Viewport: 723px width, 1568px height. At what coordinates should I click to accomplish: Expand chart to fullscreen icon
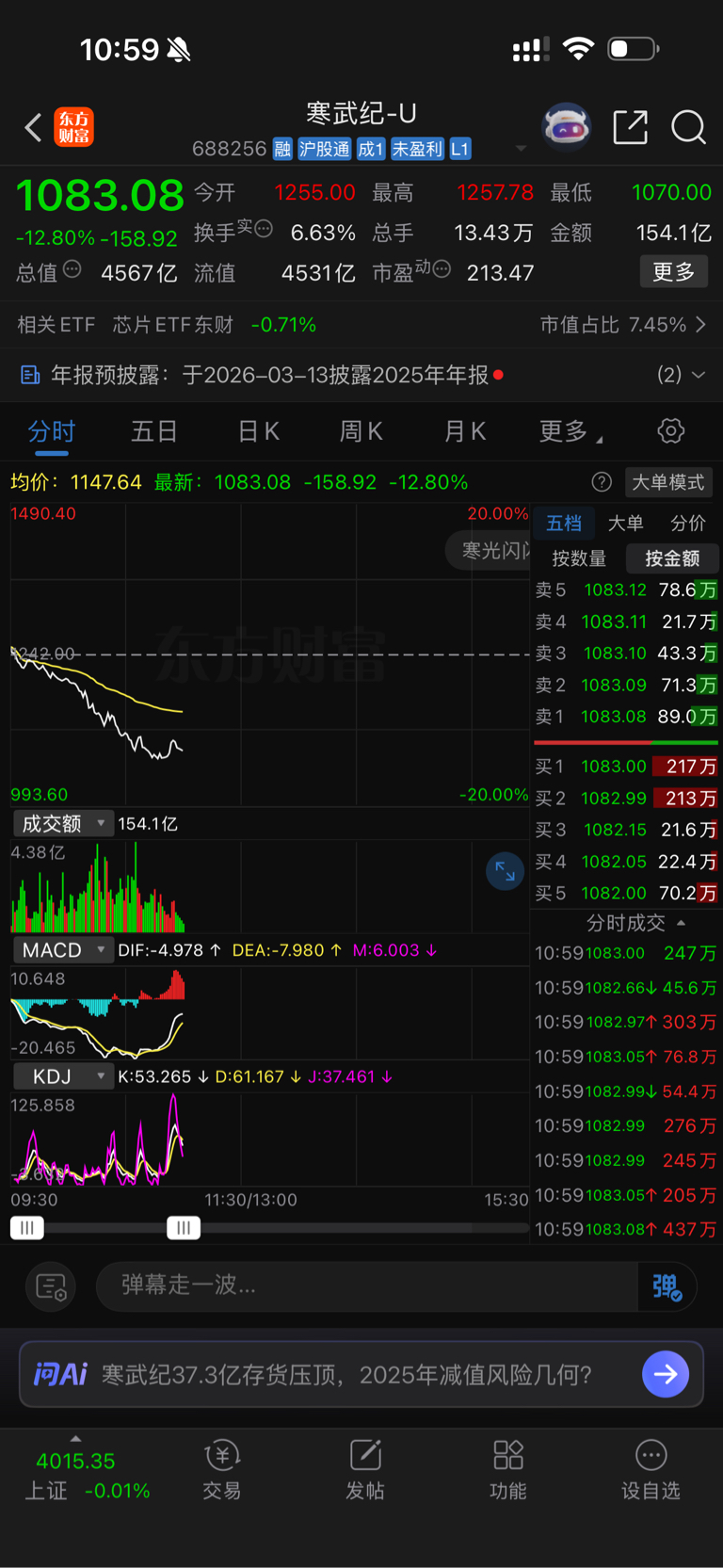[x=505, y=871]
